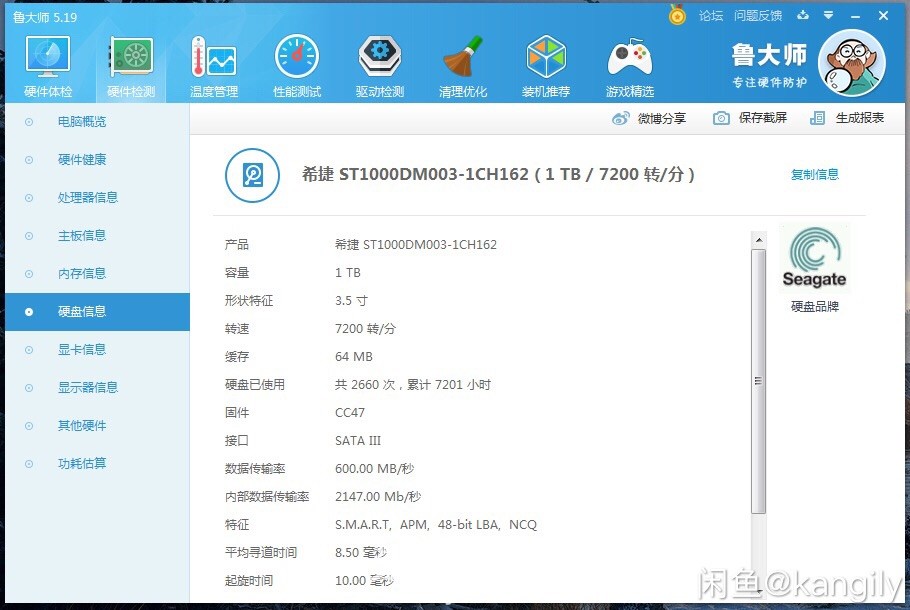Click the Seagate brand logo
The width and height of the screenshot is (910, 610).
point(814,258)
